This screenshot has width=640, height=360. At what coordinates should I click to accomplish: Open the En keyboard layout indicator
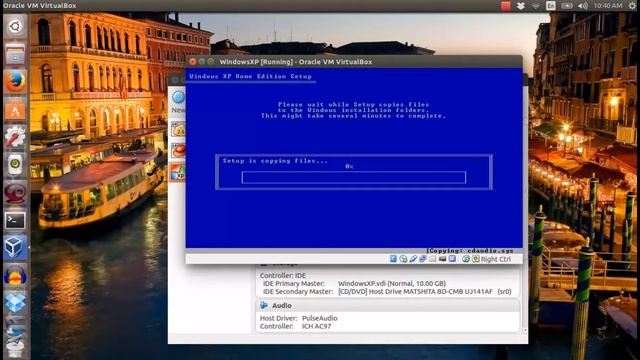point(551,6)
